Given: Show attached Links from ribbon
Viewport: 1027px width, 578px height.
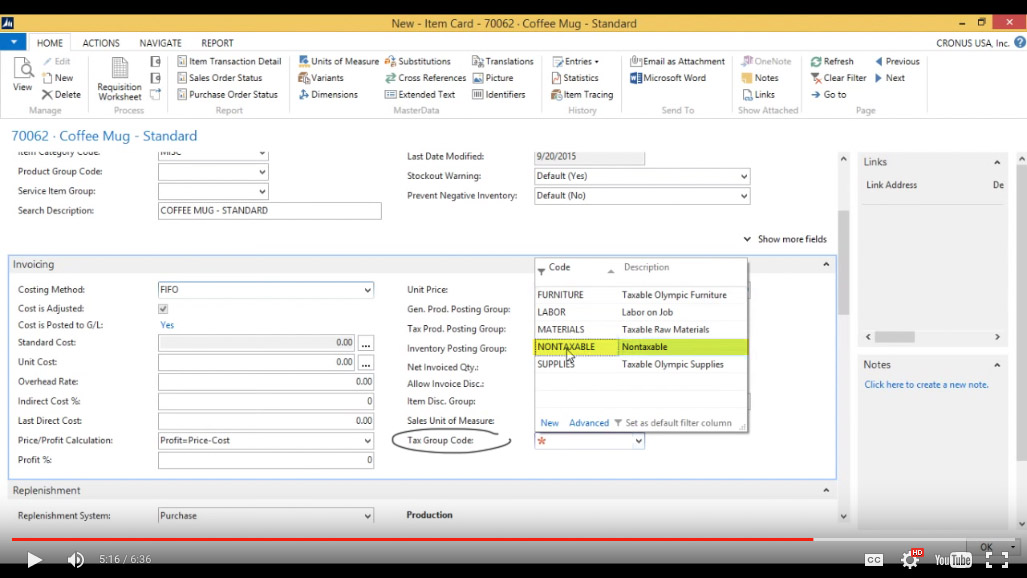Looking at the screenshot, I should [758, 94].
